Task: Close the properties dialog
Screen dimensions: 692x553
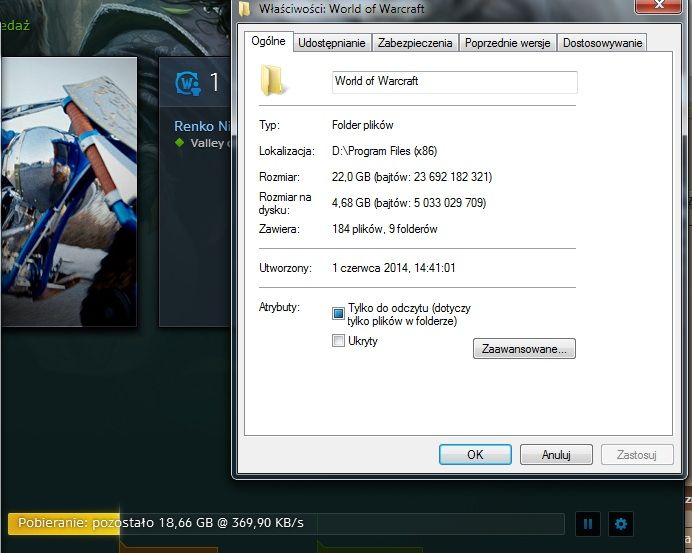Action: click(x=658, y=5)
